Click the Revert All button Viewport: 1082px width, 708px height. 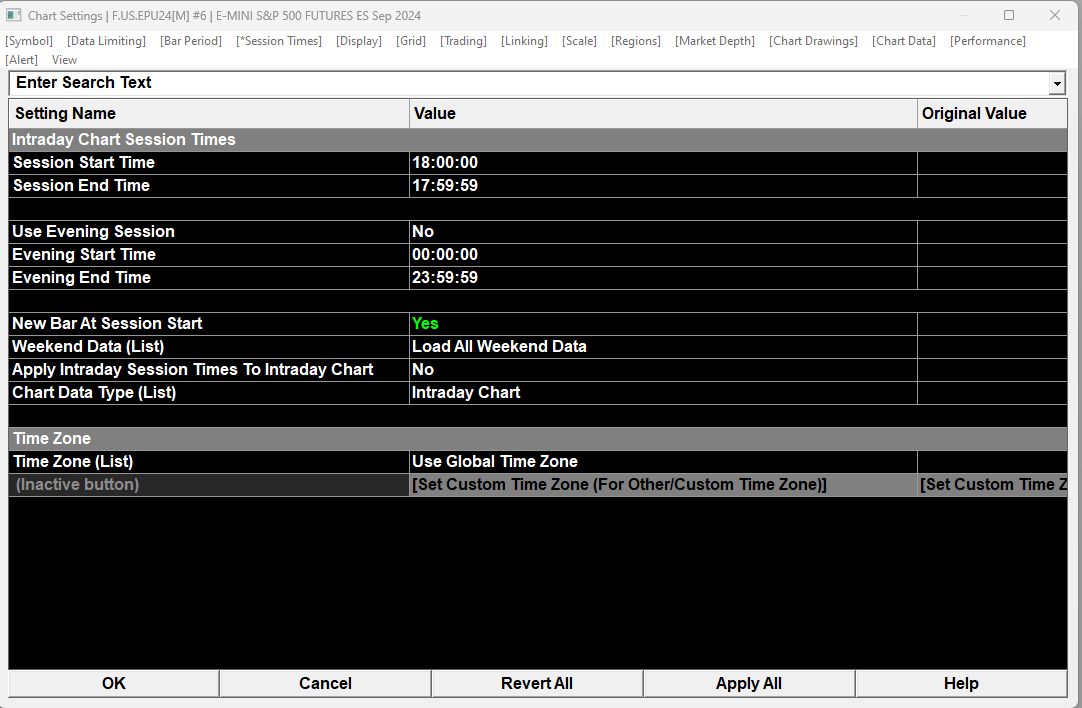click(537, 683)
